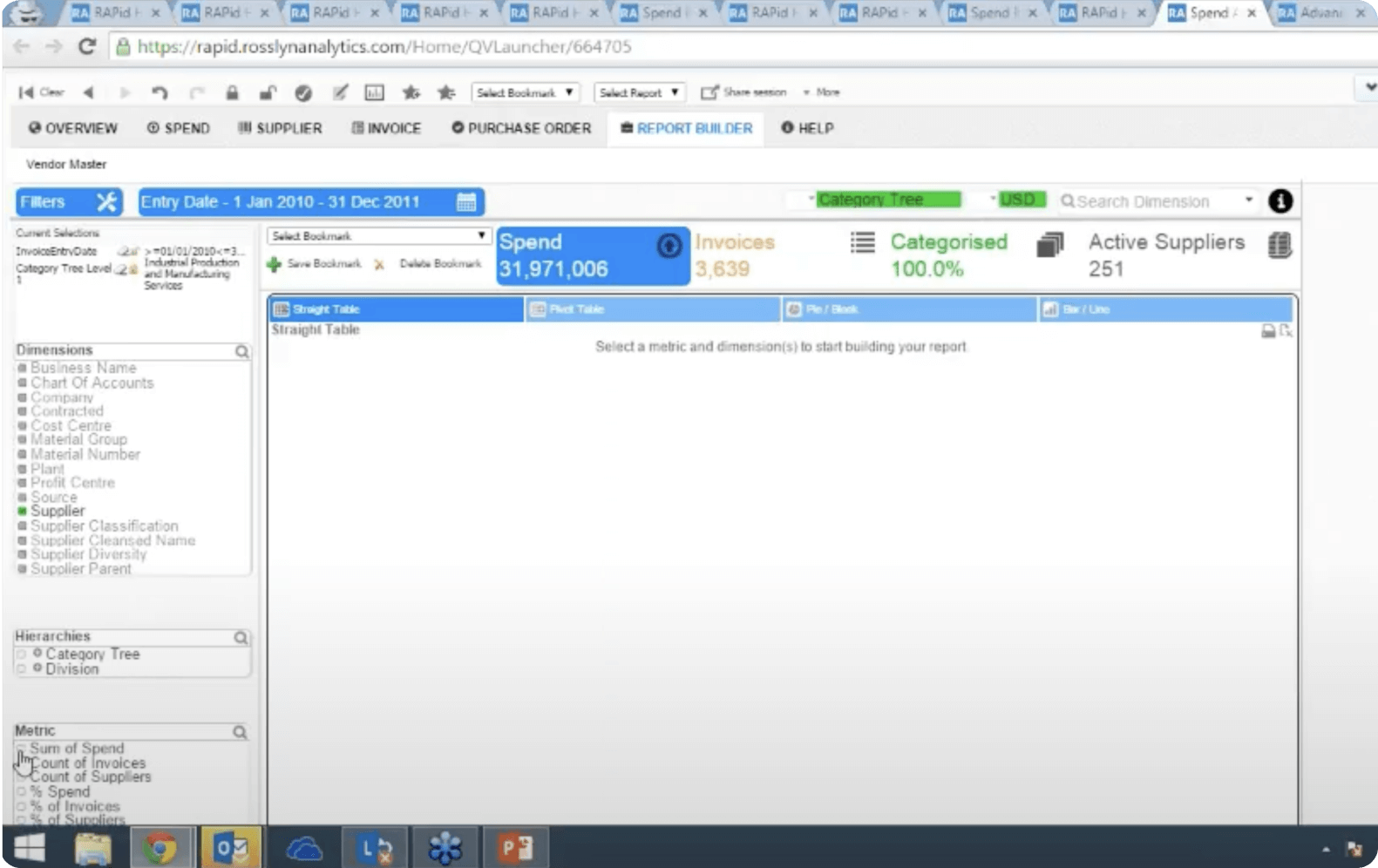
Task: Show hidden system tray icons
Action: [1326, 849]
